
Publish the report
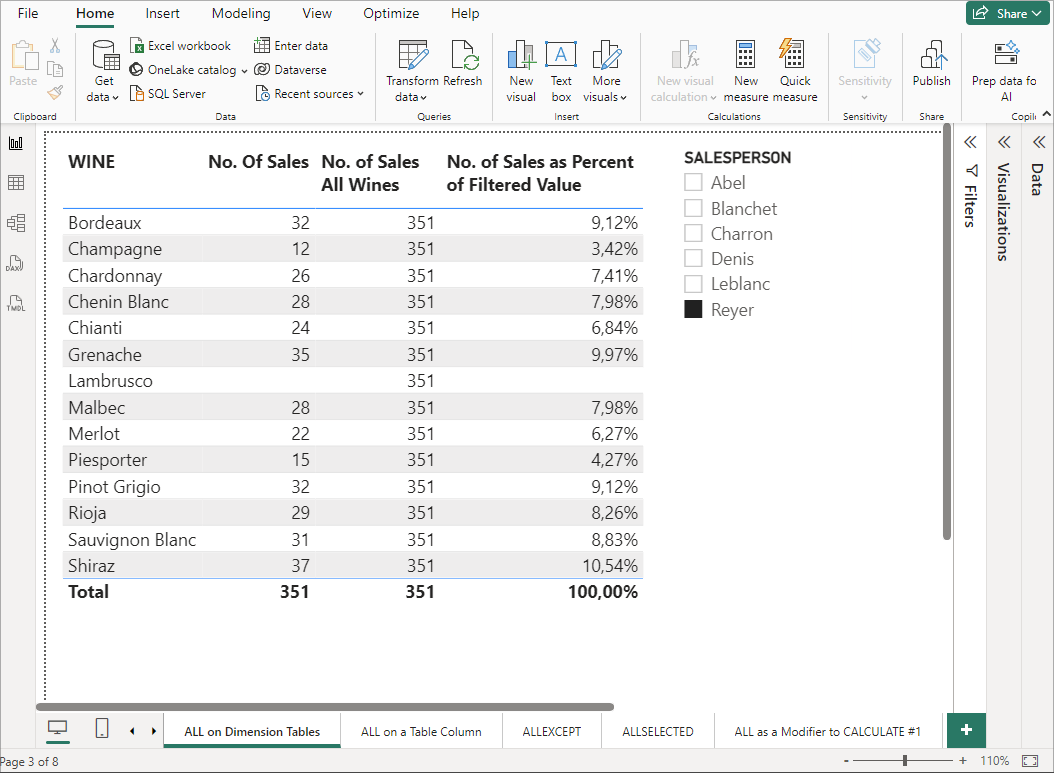click(x=931, y=64)
